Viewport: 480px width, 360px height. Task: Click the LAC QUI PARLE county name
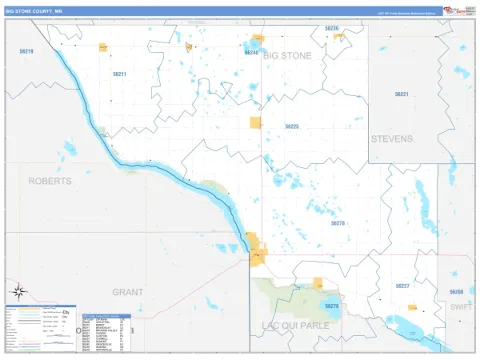click(296, 325)
